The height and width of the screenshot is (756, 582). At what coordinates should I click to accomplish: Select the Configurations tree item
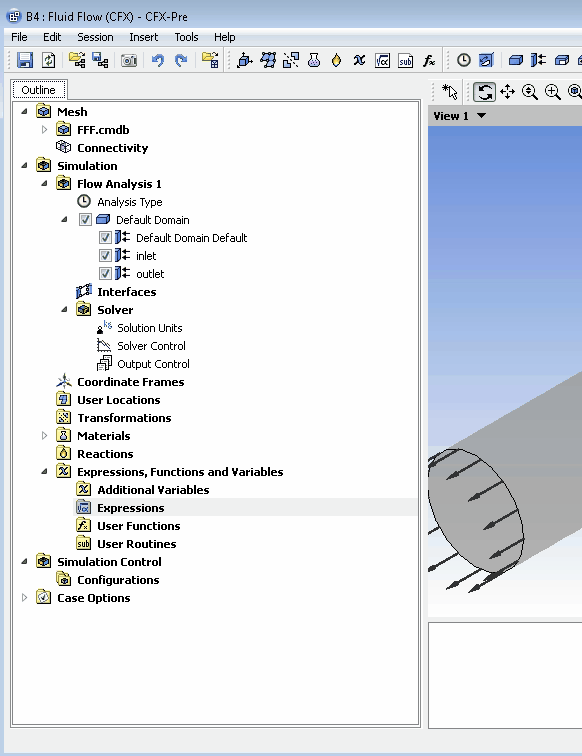(x=118, y=580)
